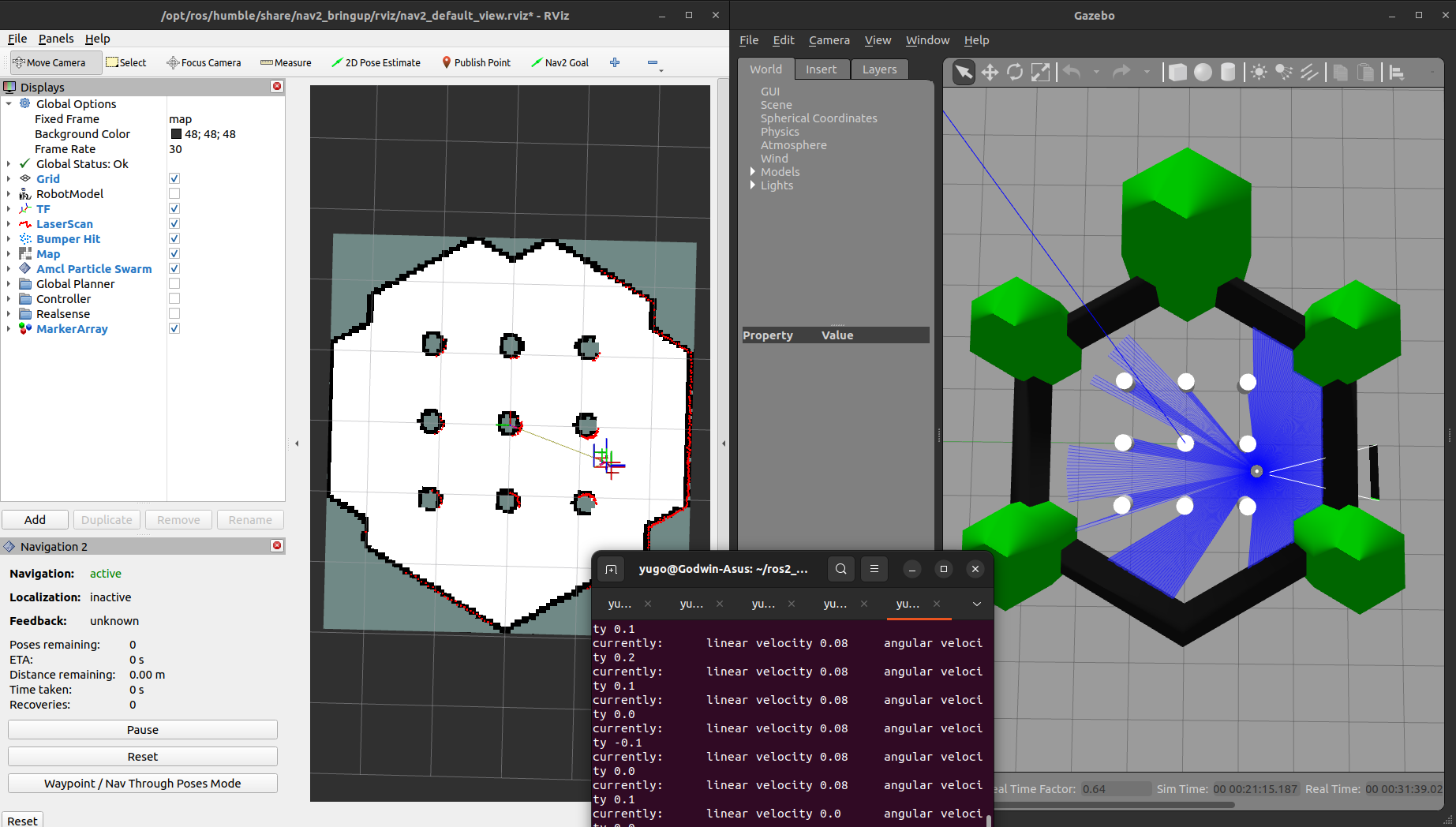
Task: Open the terminal tabs dropdown arrow
Action: click(976, 604)
